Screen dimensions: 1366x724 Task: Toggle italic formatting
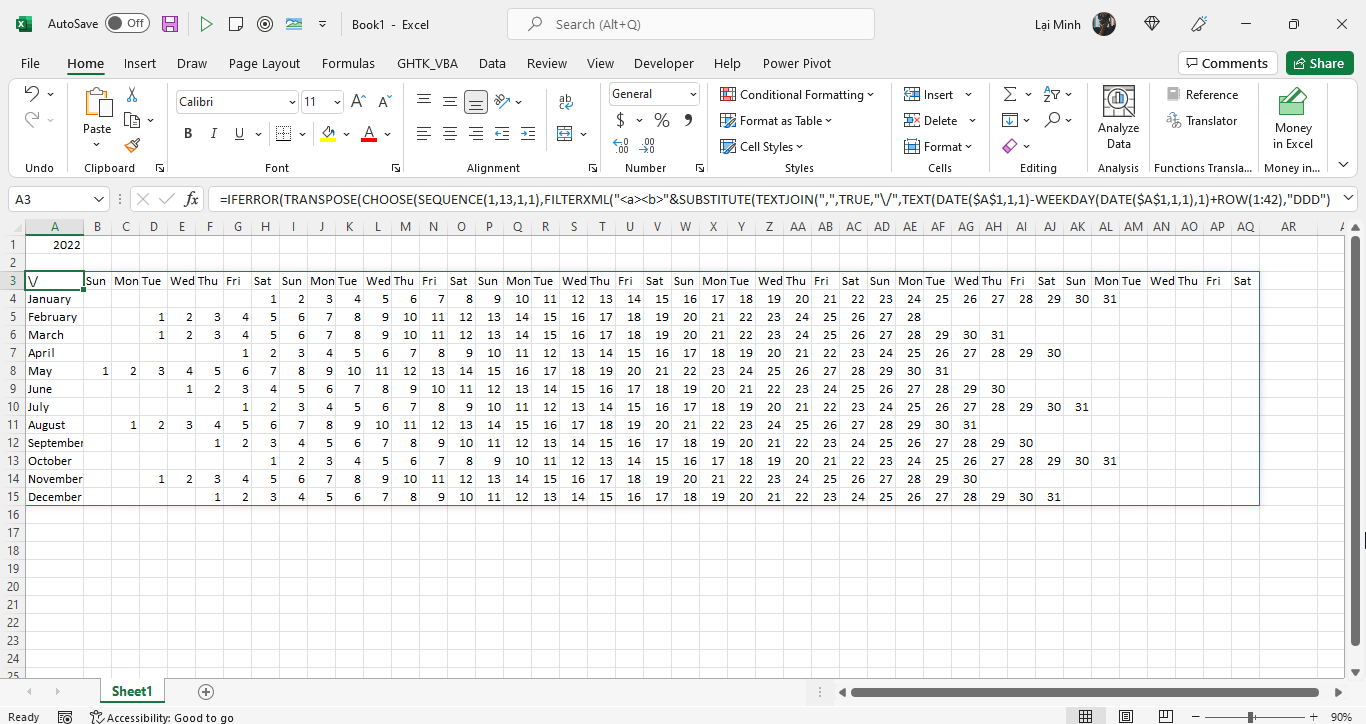(x=212, y=132)
